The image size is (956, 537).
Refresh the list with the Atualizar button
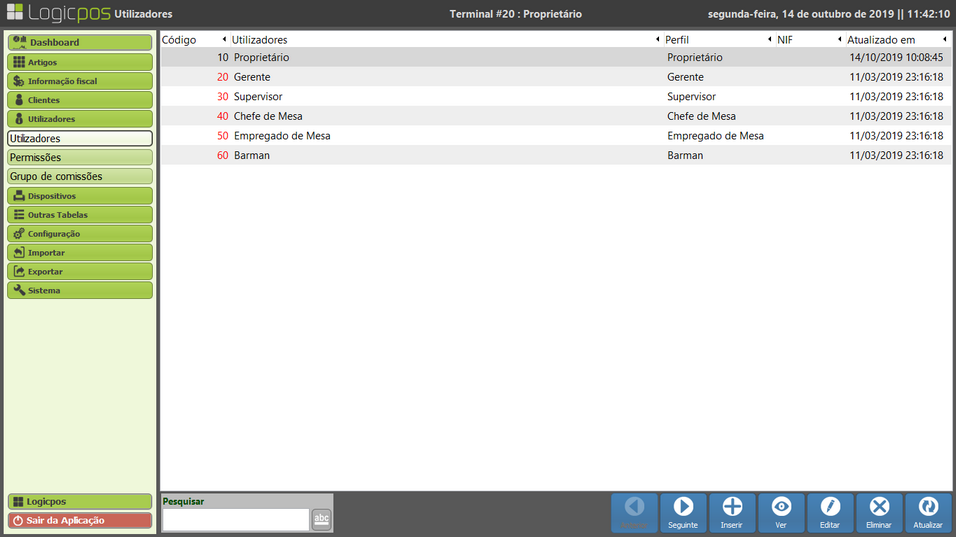pos(928,512)
